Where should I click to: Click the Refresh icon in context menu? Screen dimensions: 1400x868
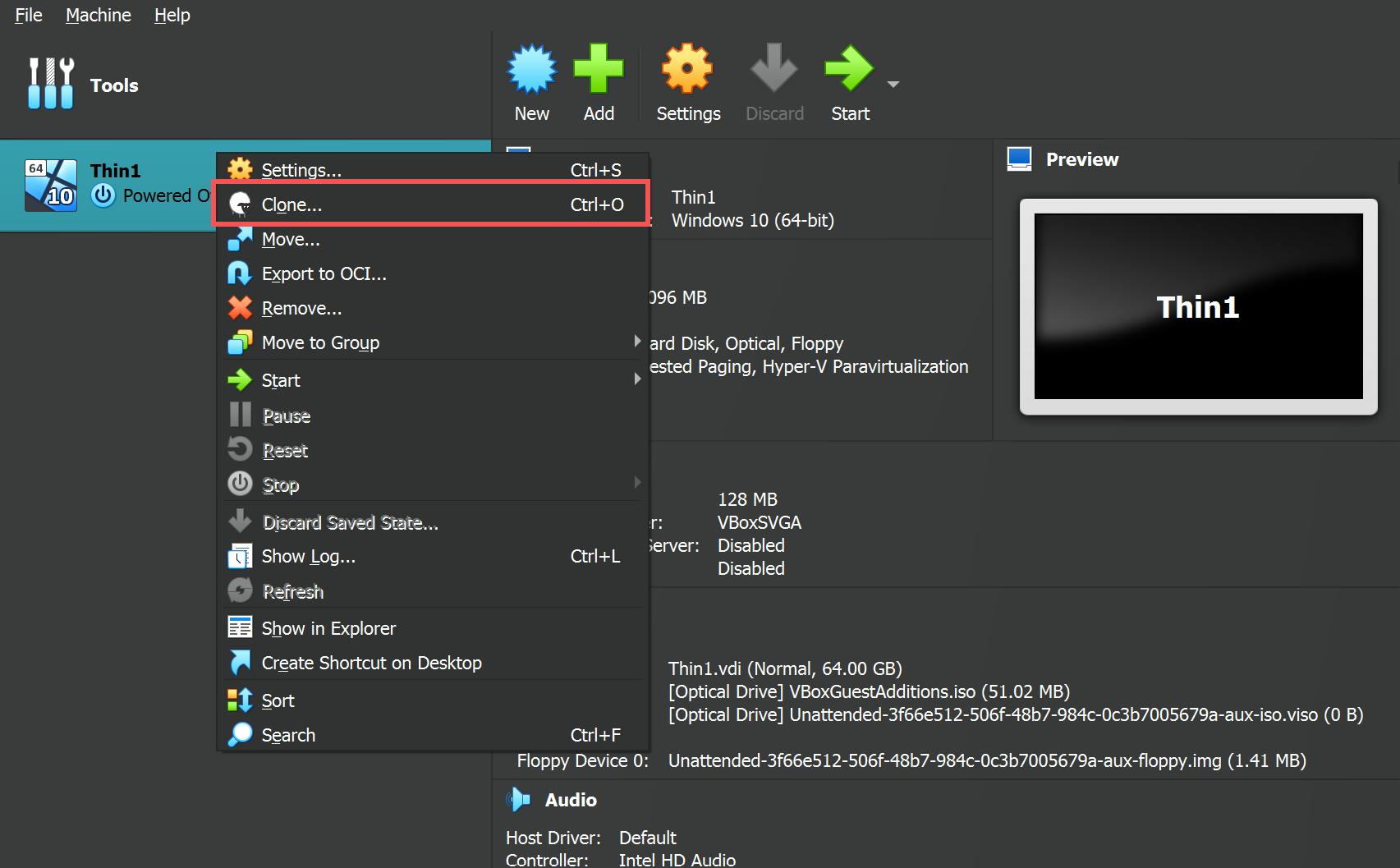click(240, 590)
